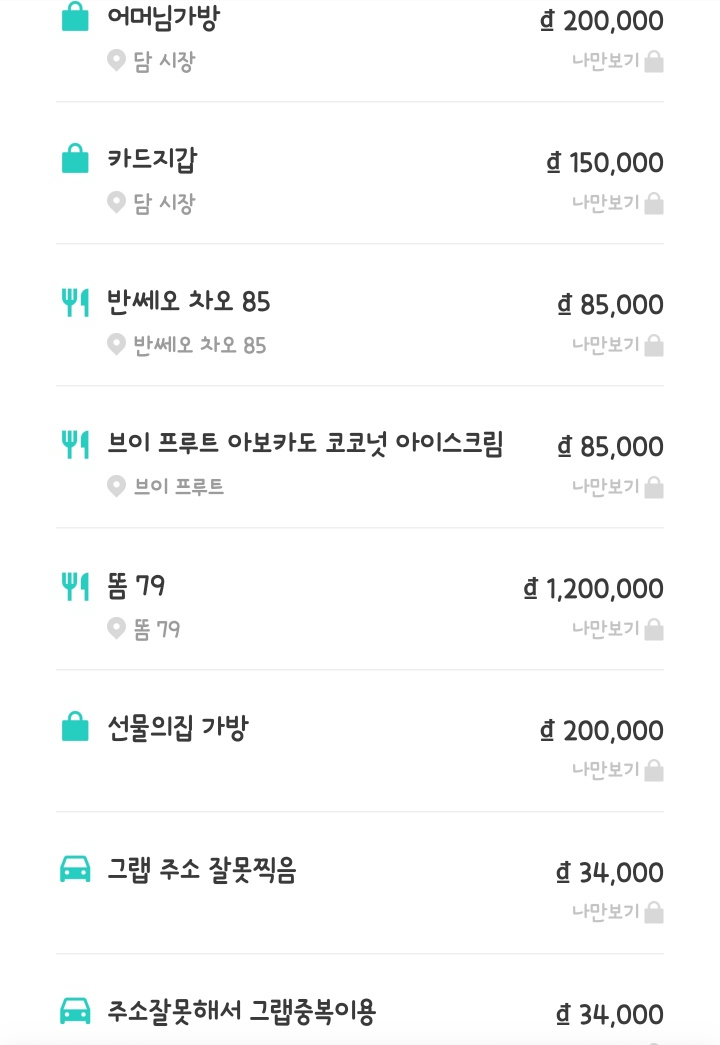
Task: Open 반쎄오 차오 85 location label
Action: coord(200,345)
